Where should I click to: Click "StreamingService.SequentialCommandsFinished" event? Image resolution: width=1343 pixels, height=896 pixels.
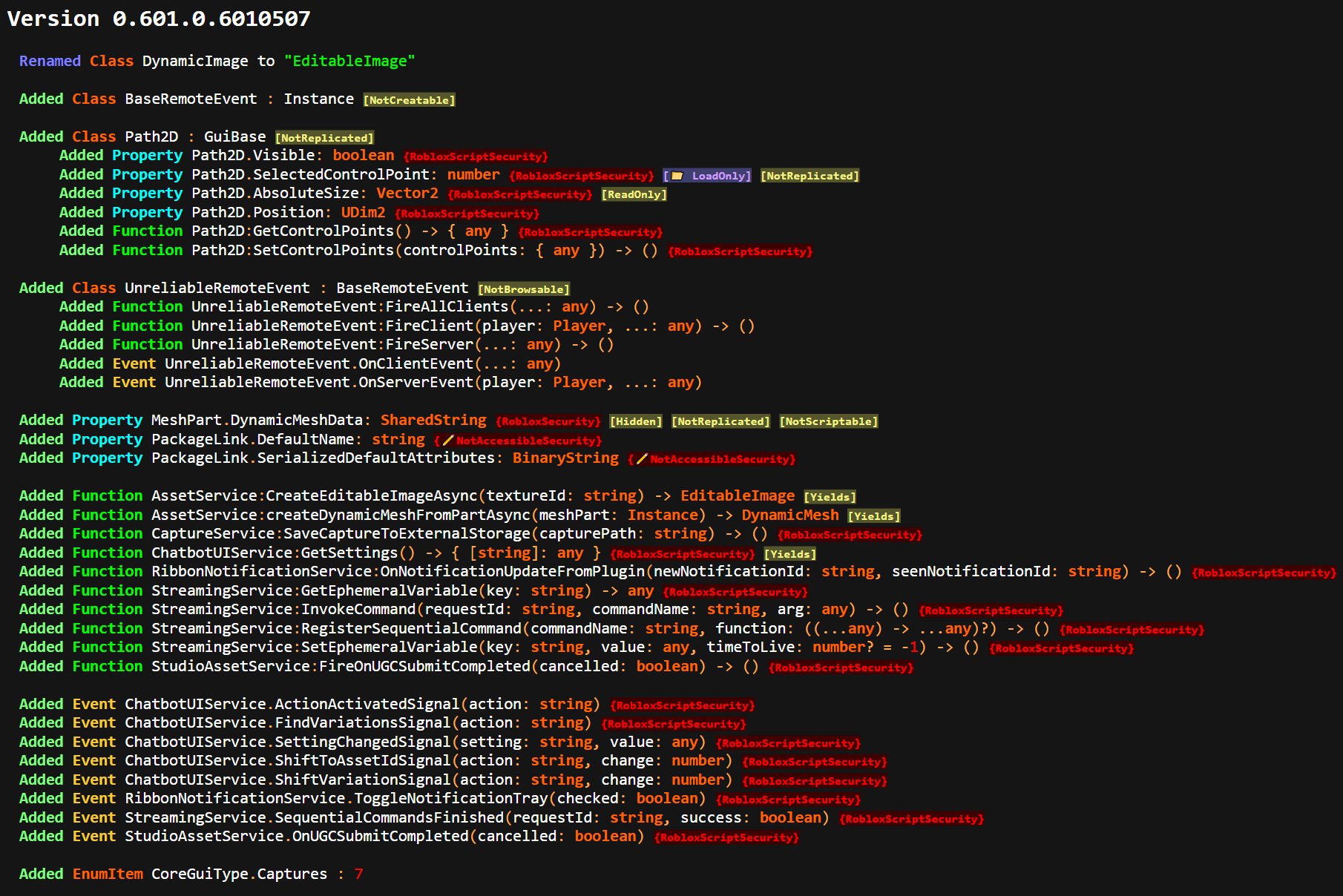315,817
